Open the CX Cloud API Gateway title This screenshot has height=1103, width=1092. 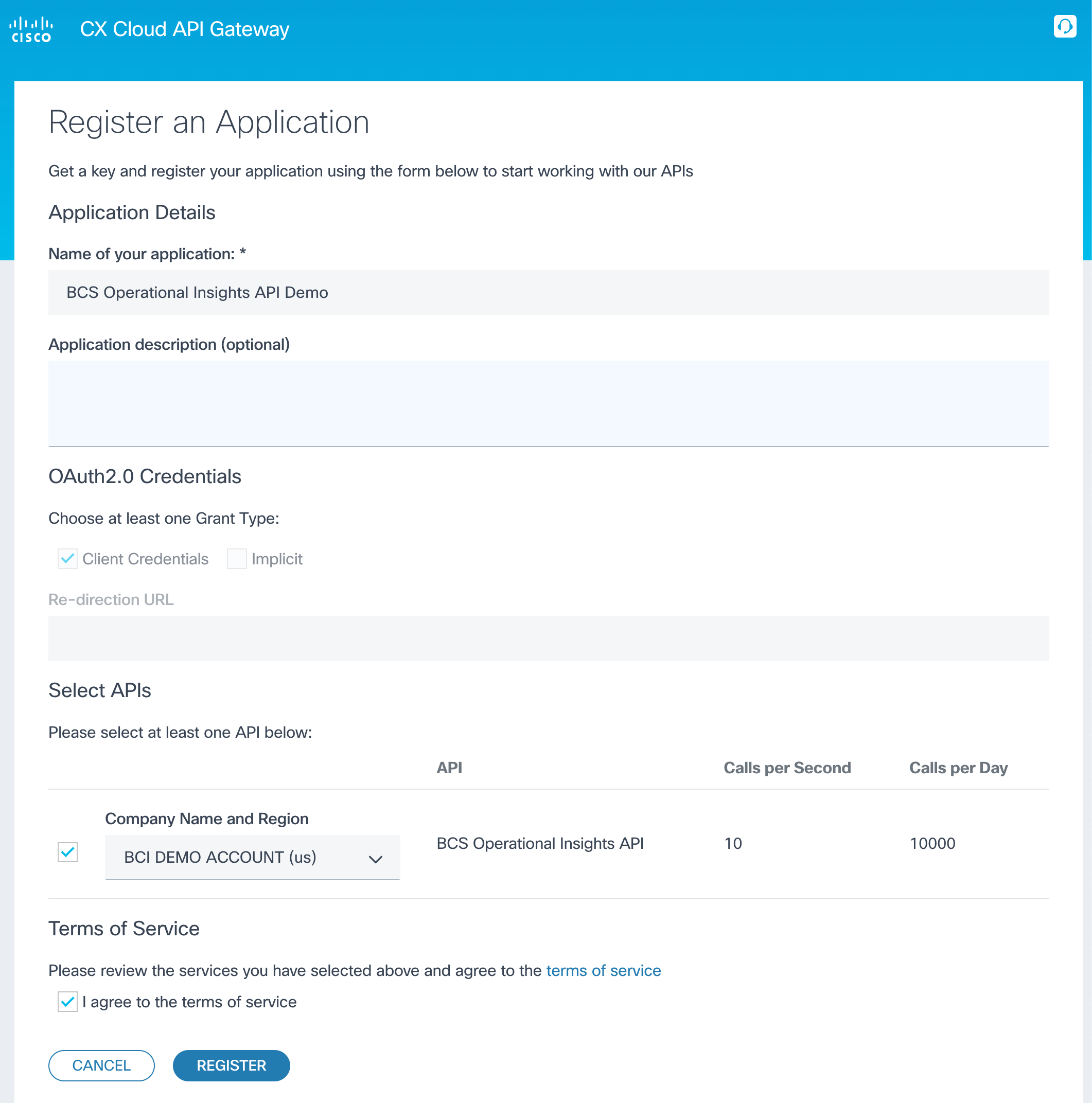[x=184, y=29]
